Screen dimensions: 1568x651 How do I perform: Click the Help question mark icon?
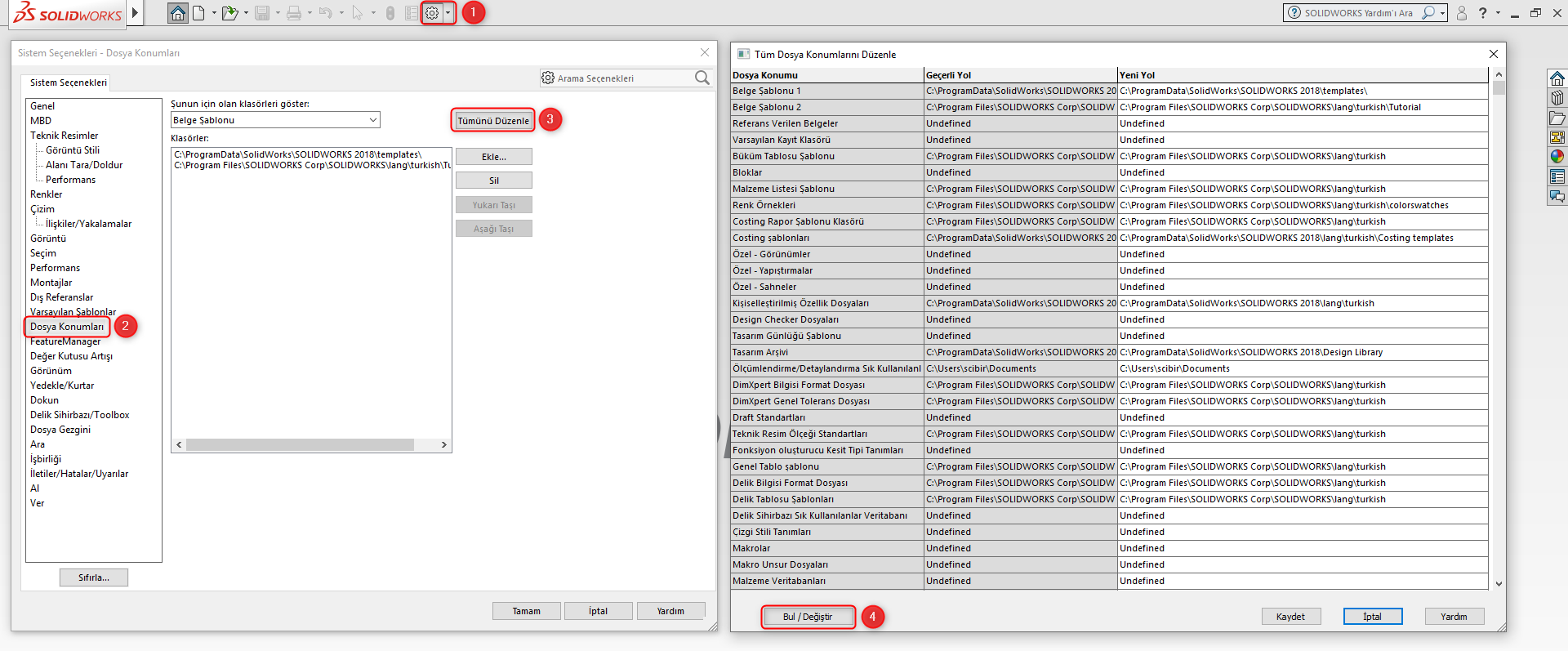1482,13
